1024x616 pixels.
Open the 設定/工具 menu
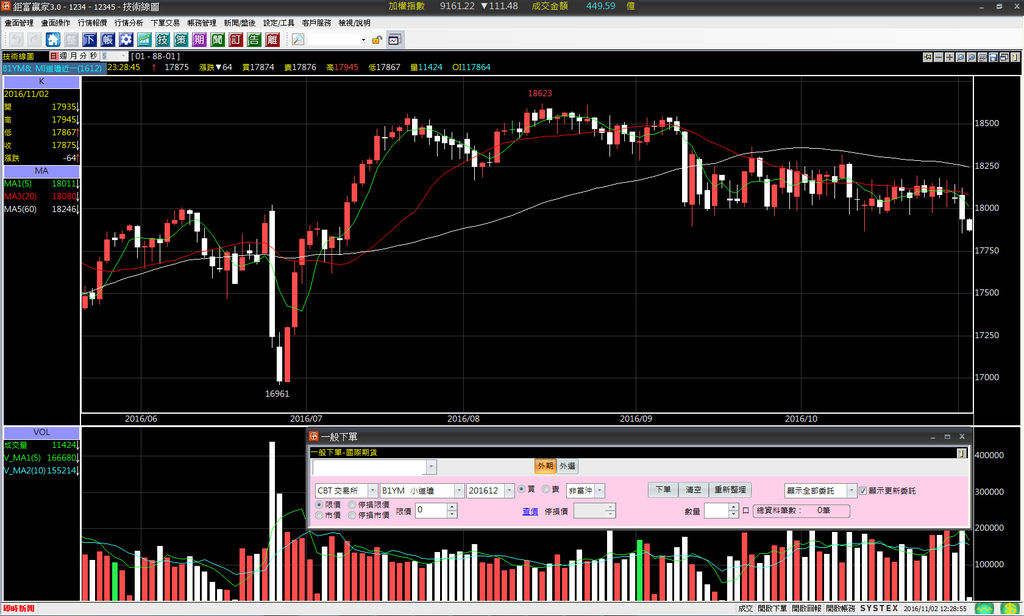tap(279, 23)
